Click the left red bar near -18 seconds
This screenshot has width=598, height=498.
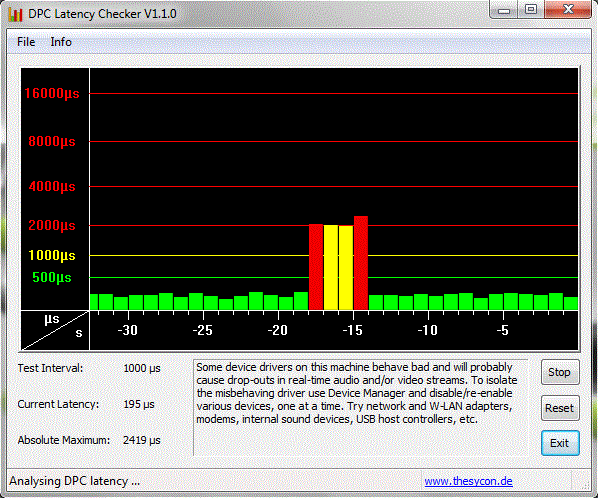click(x=316, y=267)
